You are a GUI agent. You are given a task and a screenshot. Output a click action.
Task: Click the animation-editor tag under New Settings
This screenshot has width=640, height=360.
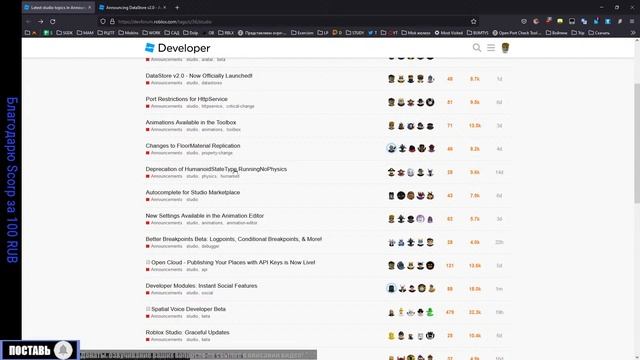242,223
